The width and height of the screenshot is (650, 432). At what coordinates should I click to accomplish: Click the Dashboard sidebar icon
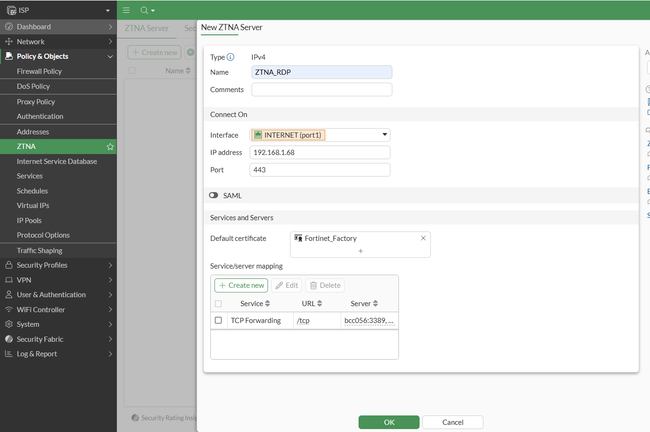point(9,27)
